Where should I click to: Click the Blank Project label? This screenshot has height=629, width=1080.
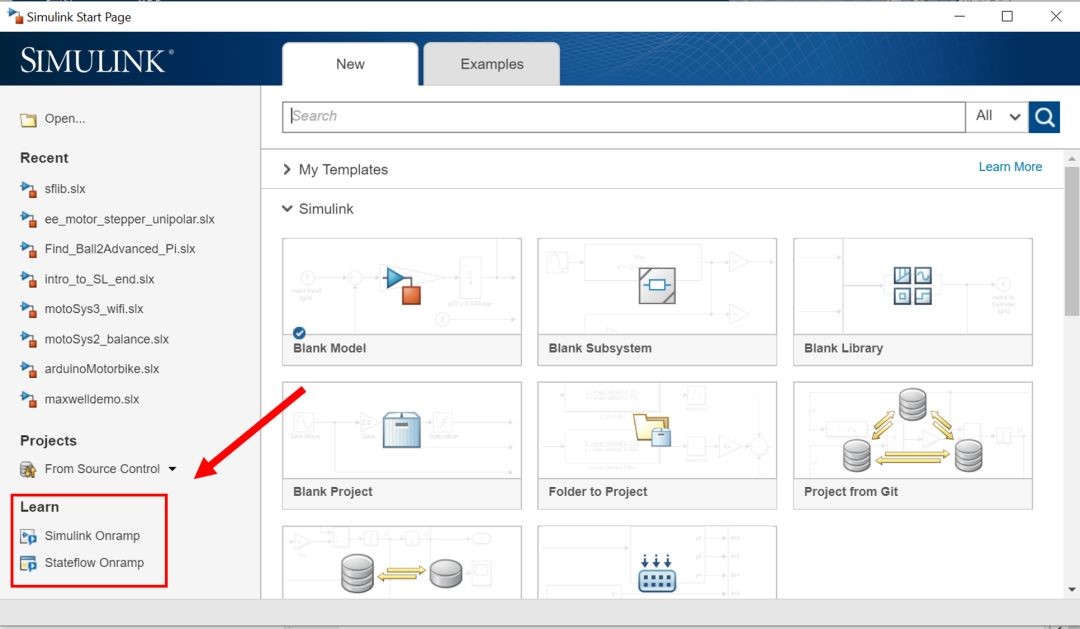(x=333, y=491)
